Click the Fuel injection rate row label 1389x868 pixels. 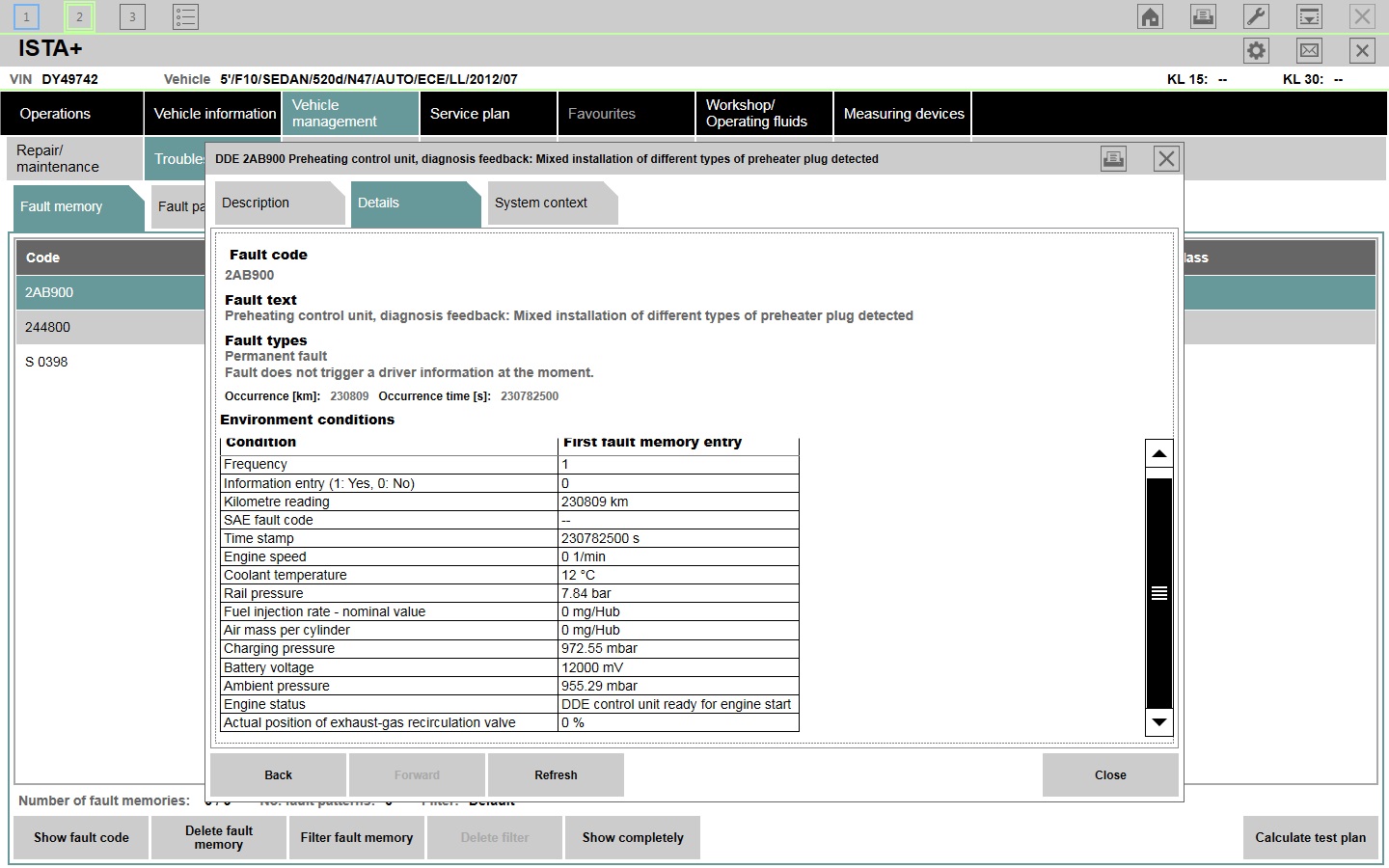pos(324,611)
